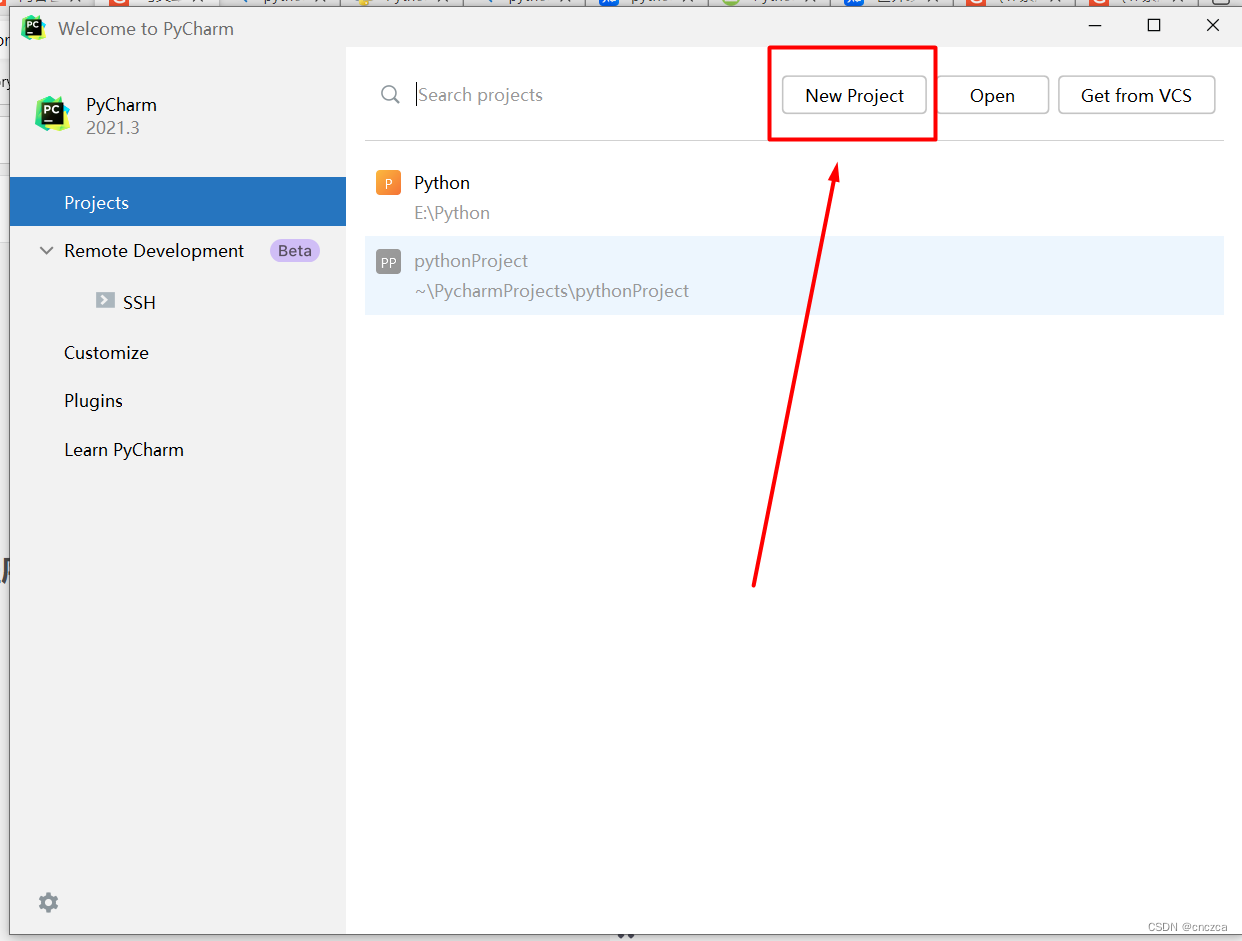Open the SSH entry
This screenshot has height=941, width=1242.
139,302
